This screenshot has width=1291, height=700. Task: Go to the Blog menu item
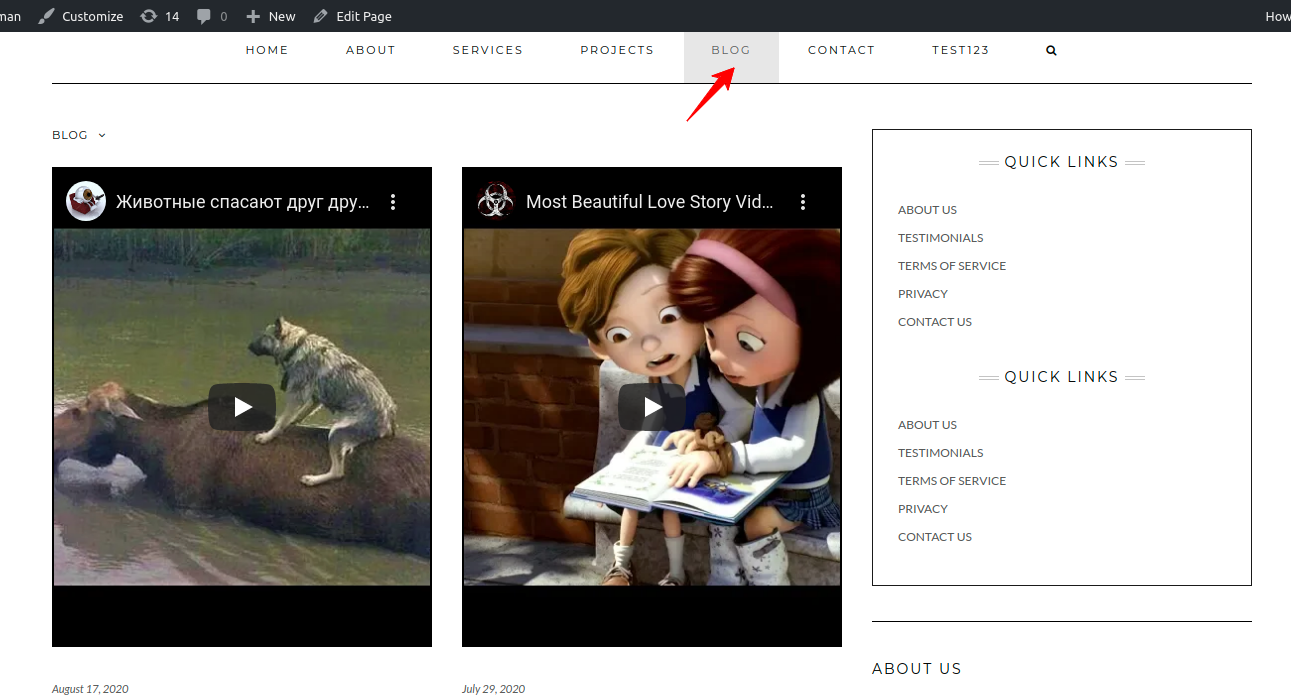[x=731, y=50]
